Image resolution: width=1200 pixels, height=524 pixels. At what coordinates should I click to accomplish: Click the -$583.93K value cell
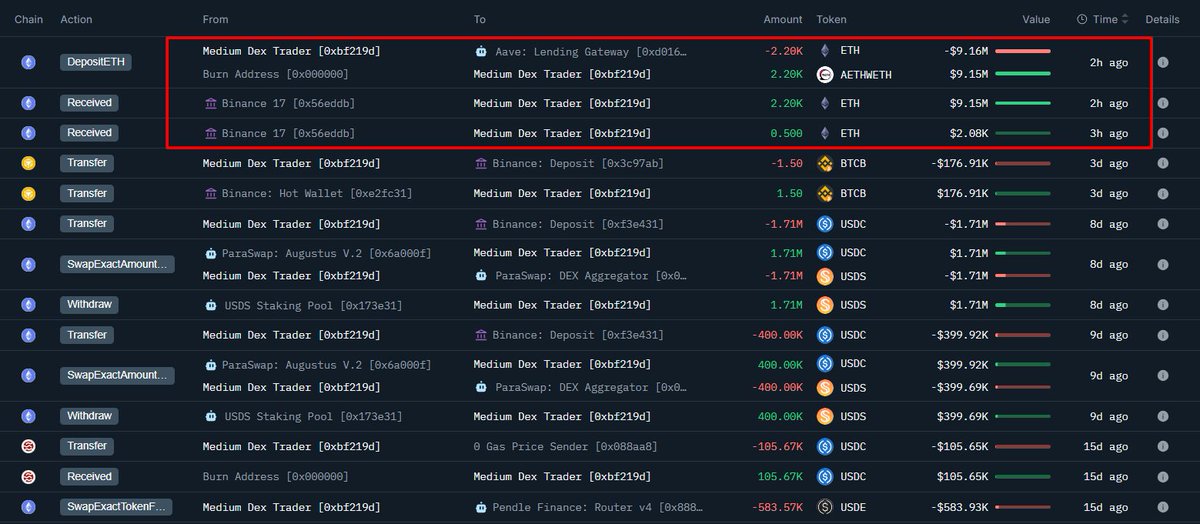961,507
